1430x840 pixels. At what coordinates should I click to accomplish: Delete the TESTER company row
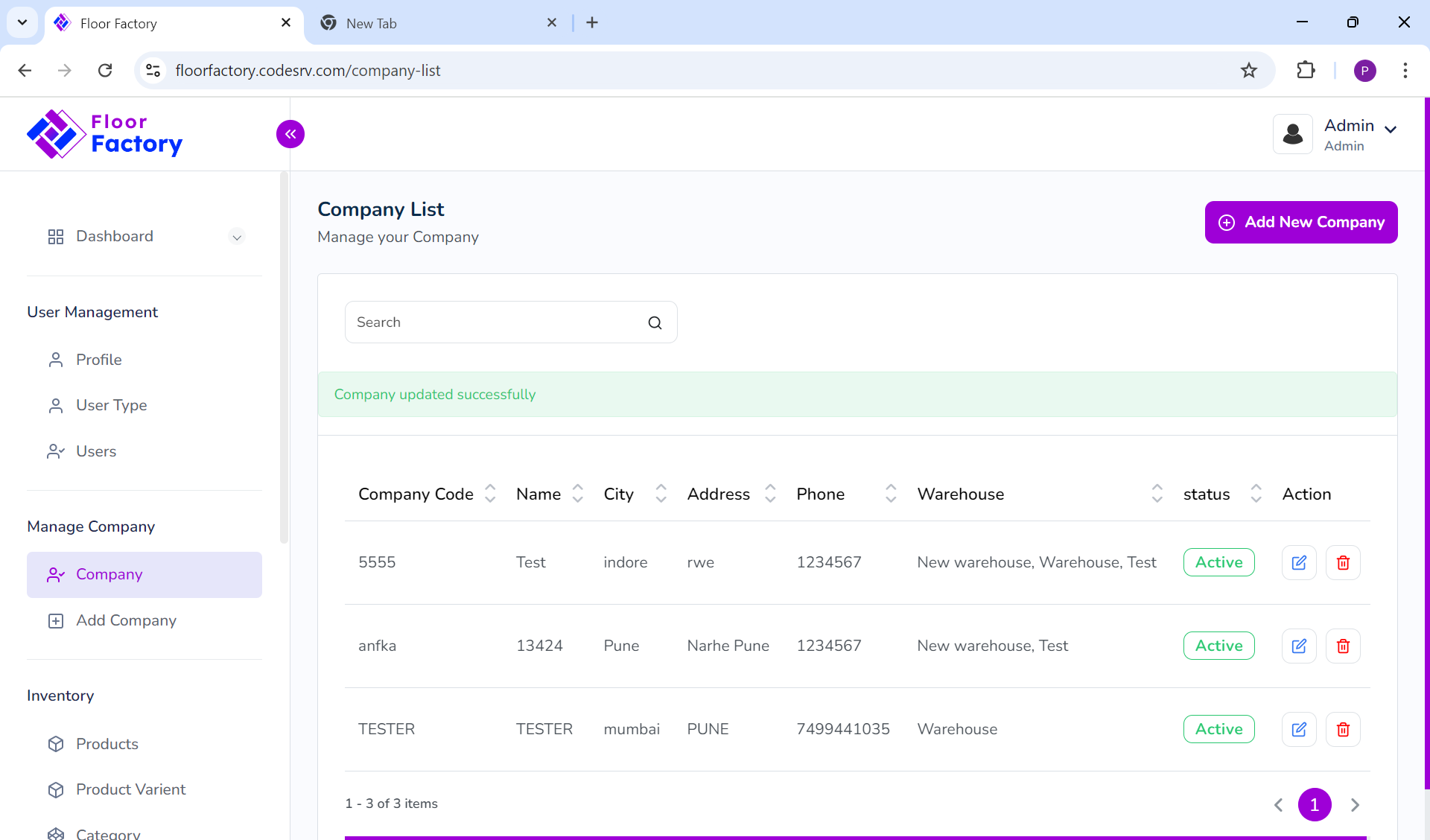click(x=1343, y=729)
